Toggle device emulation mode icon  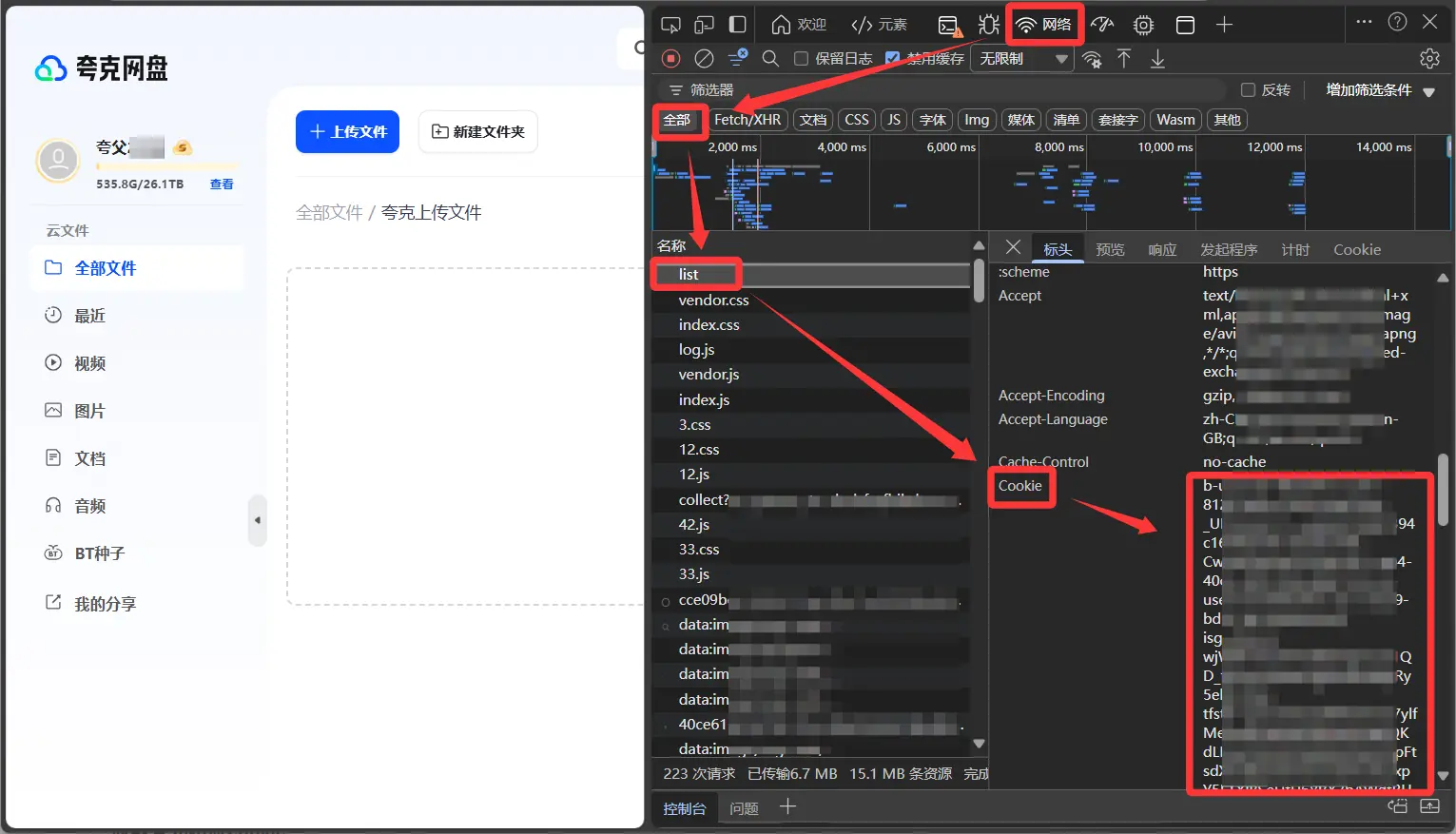704,25
